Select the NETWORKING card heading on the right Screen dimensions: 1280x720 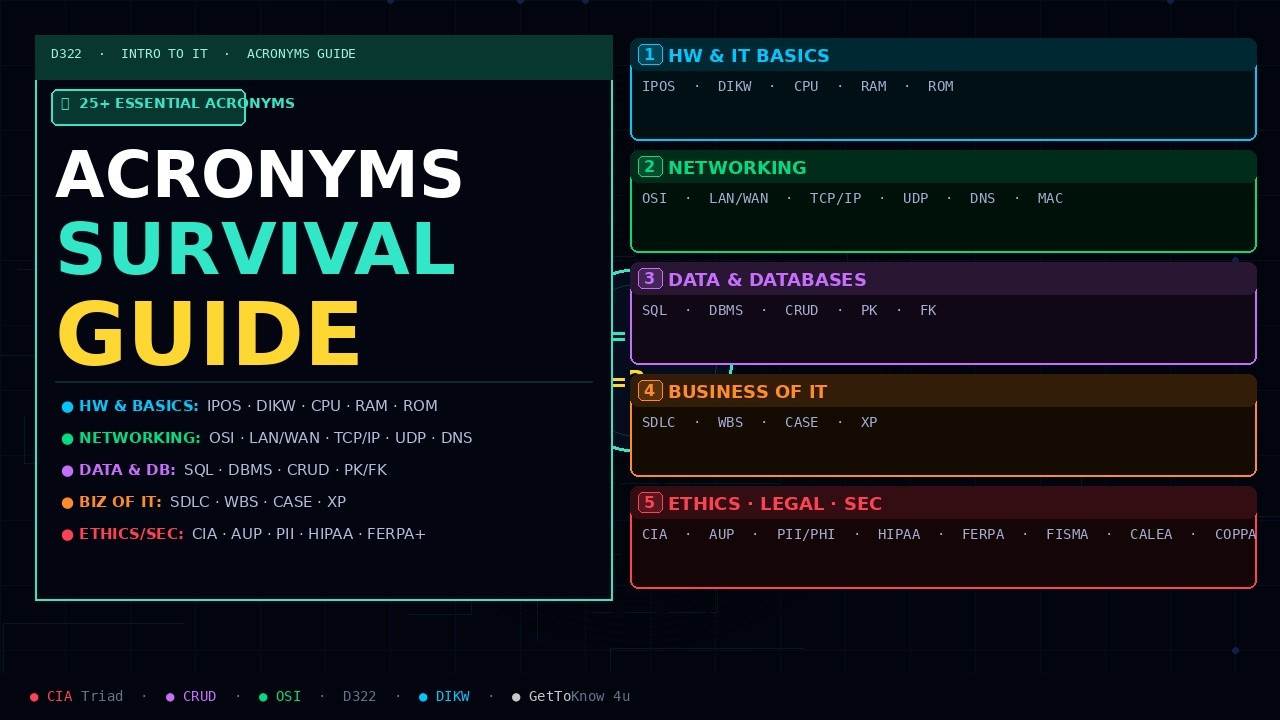(x=737, y=168)
